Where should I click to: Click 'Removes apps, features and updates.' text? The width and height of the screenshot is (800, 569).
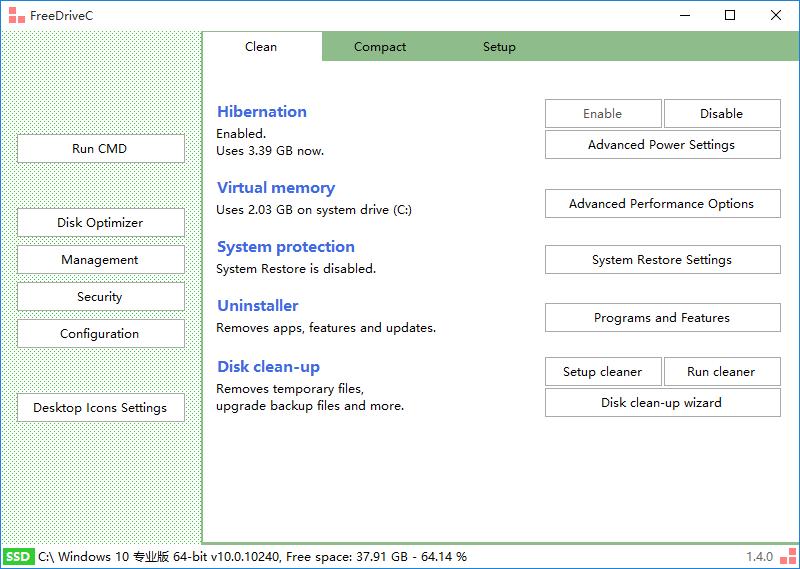(326, 328)
